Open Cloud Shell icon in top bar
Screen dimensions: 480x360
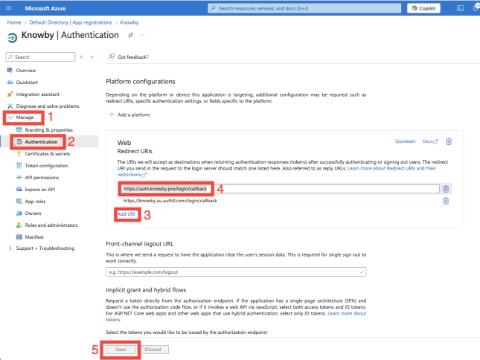point(460,8)
